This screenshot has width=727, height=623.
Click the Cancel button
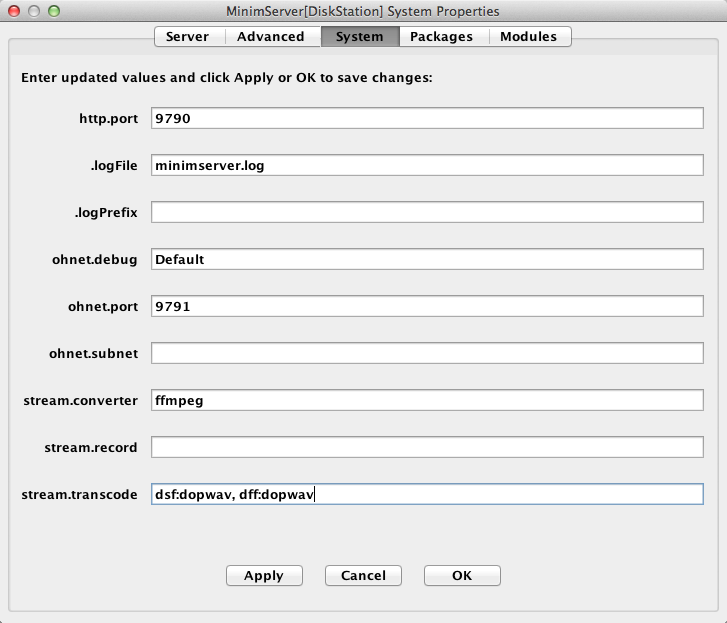363,575
